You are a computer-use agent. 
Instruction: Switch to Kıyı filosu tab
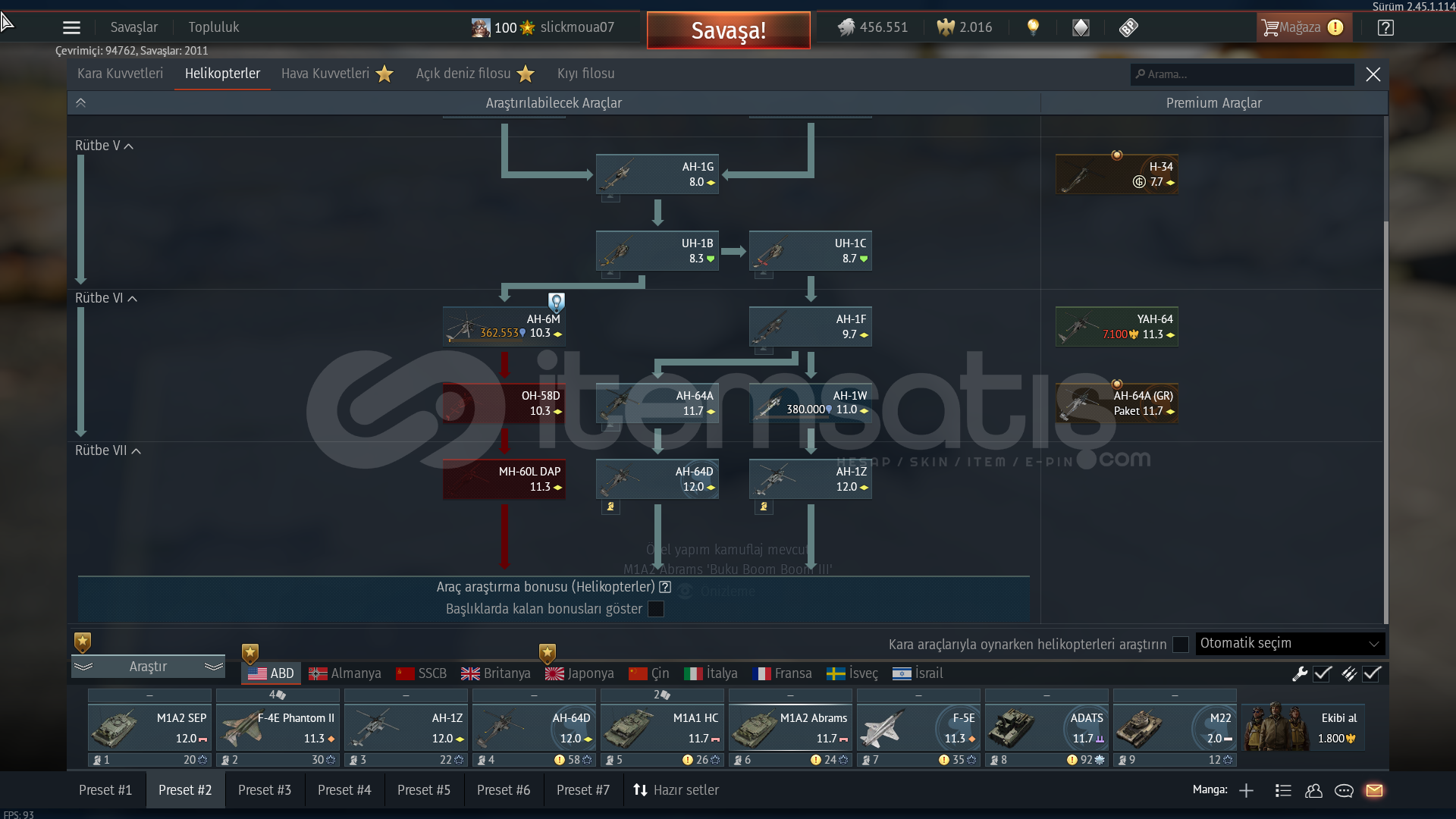(585, 74)
